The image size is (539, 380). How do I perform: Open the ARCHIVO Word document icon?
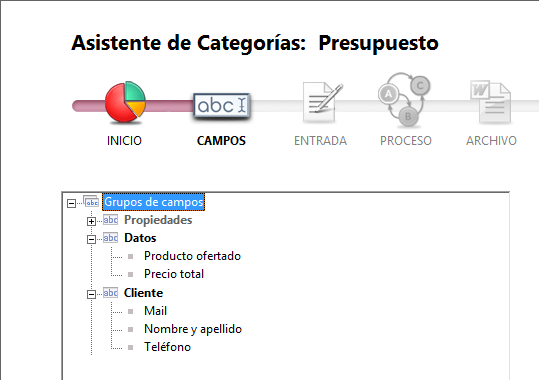tap(491, 102)
